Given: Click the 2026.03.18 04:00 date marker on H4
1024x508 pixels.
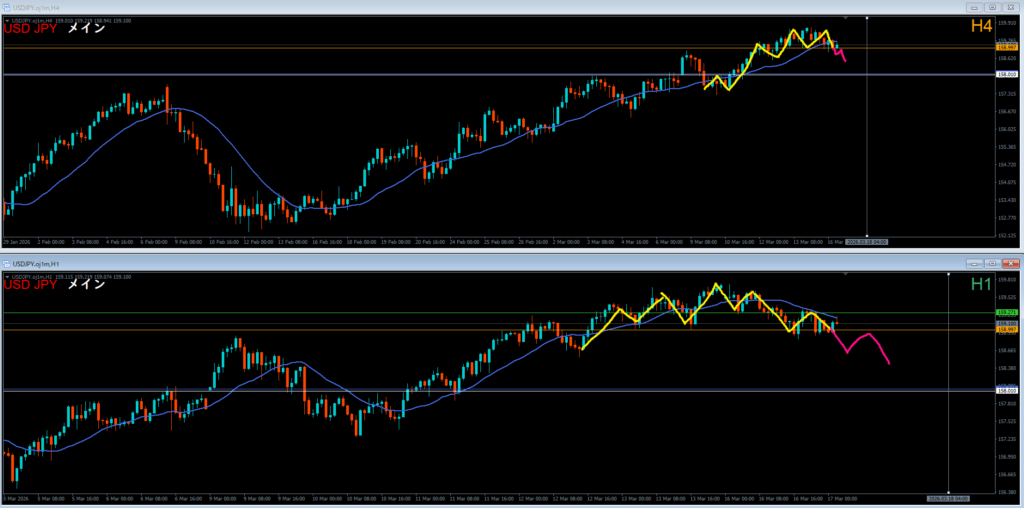Looking at the screenshot, I should click(x=866, y=241).
